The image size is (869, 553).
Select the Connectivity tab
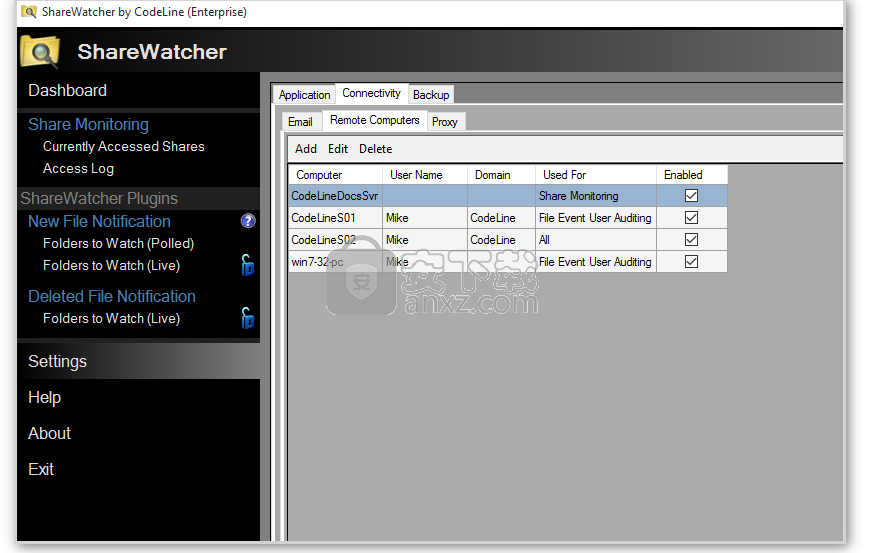(371, 93)
